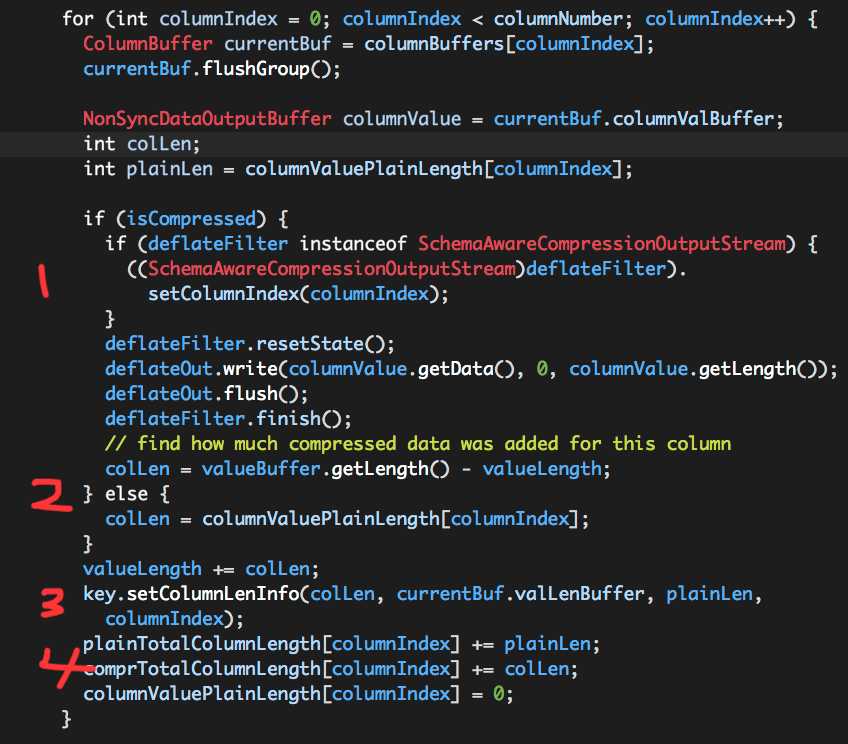Click 'deflateFilter.resetState();' line
The width and height of the screenshot is (848, 744).
tap(250, 344)
